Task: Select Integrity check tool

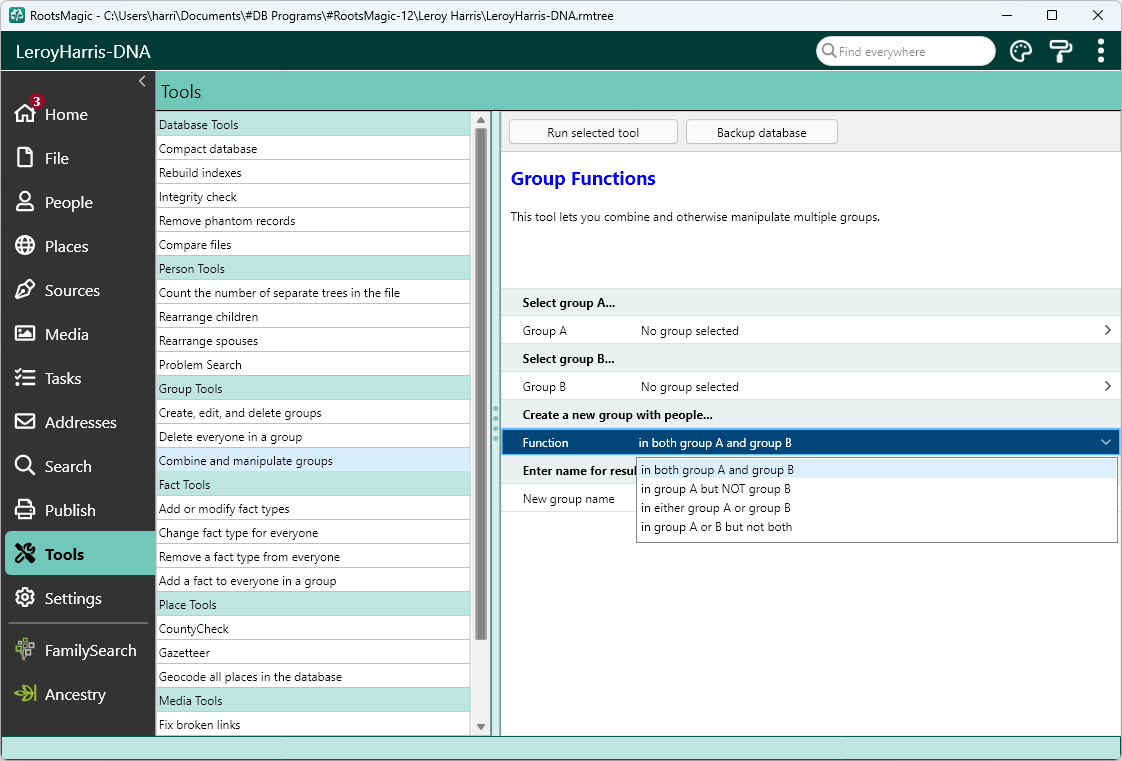Action: tap(313, 197)
